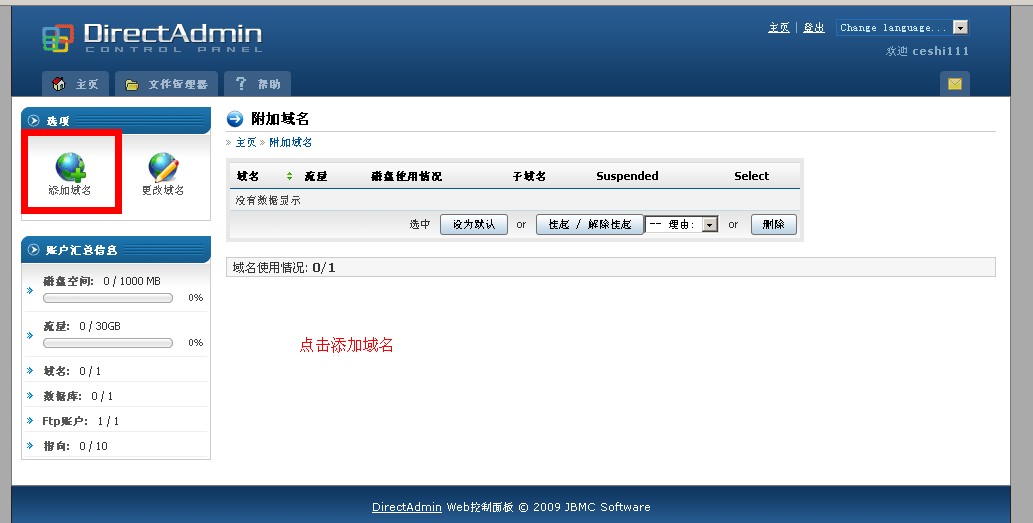Click the 没有数据显示 empty row text

268,200
